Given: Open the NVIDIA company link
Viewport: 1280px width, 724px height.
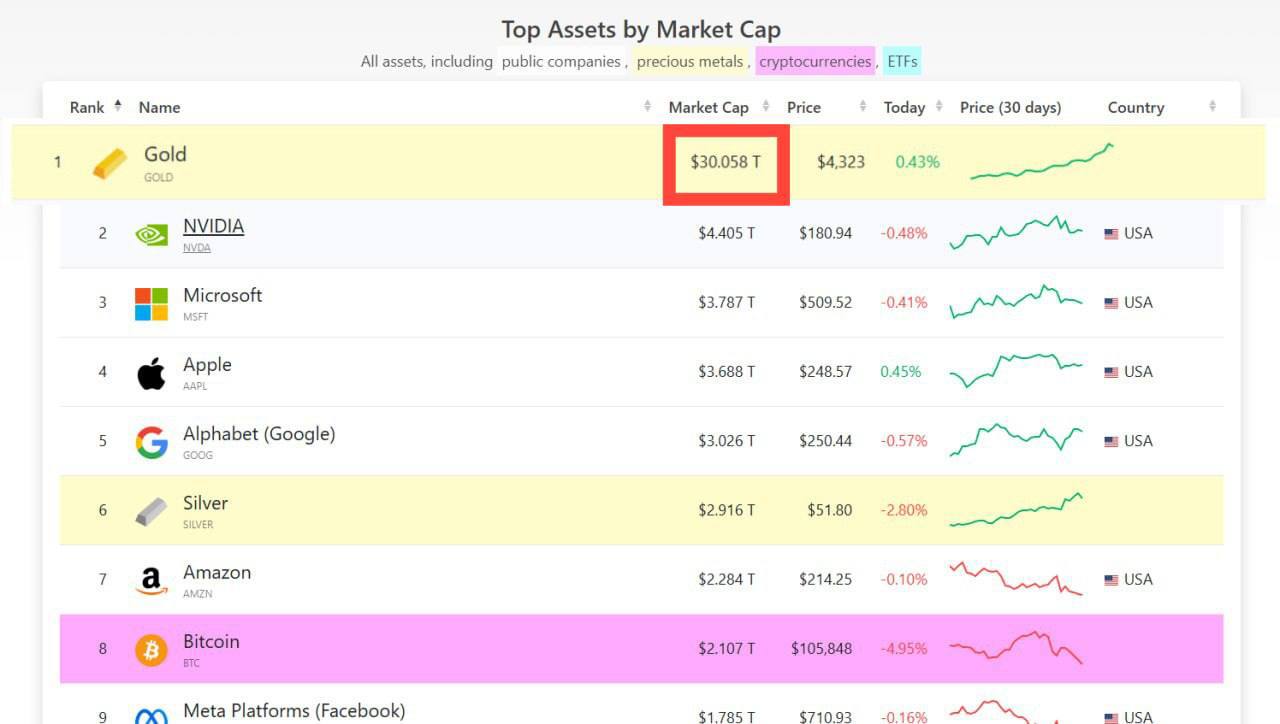Looking at the screenshot, I should pyautogui.click(x=213, y=226).
